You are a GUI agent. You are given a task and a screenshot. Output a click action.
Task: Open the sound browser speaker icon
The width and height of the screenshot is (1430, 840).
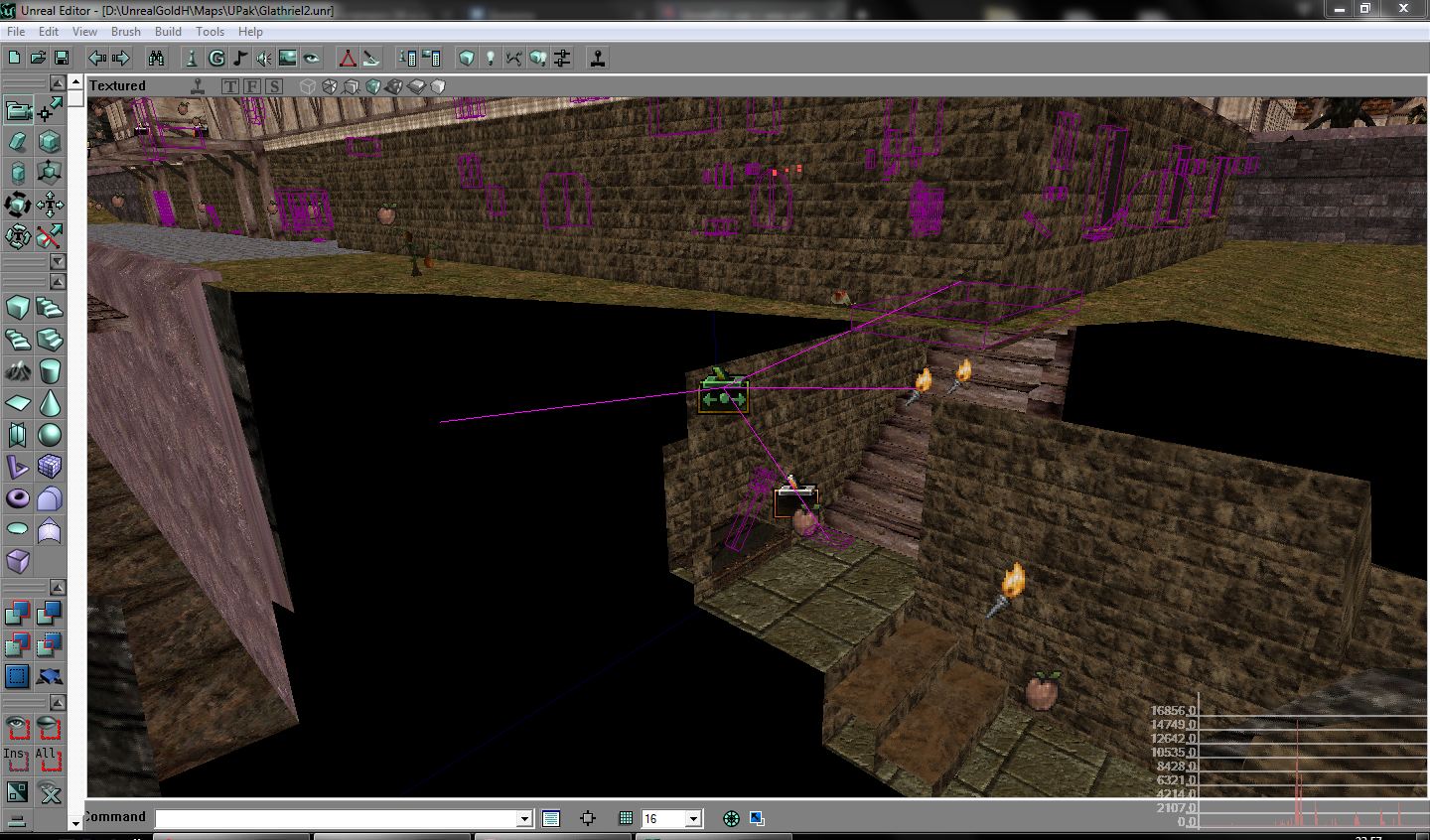point(264,59)
